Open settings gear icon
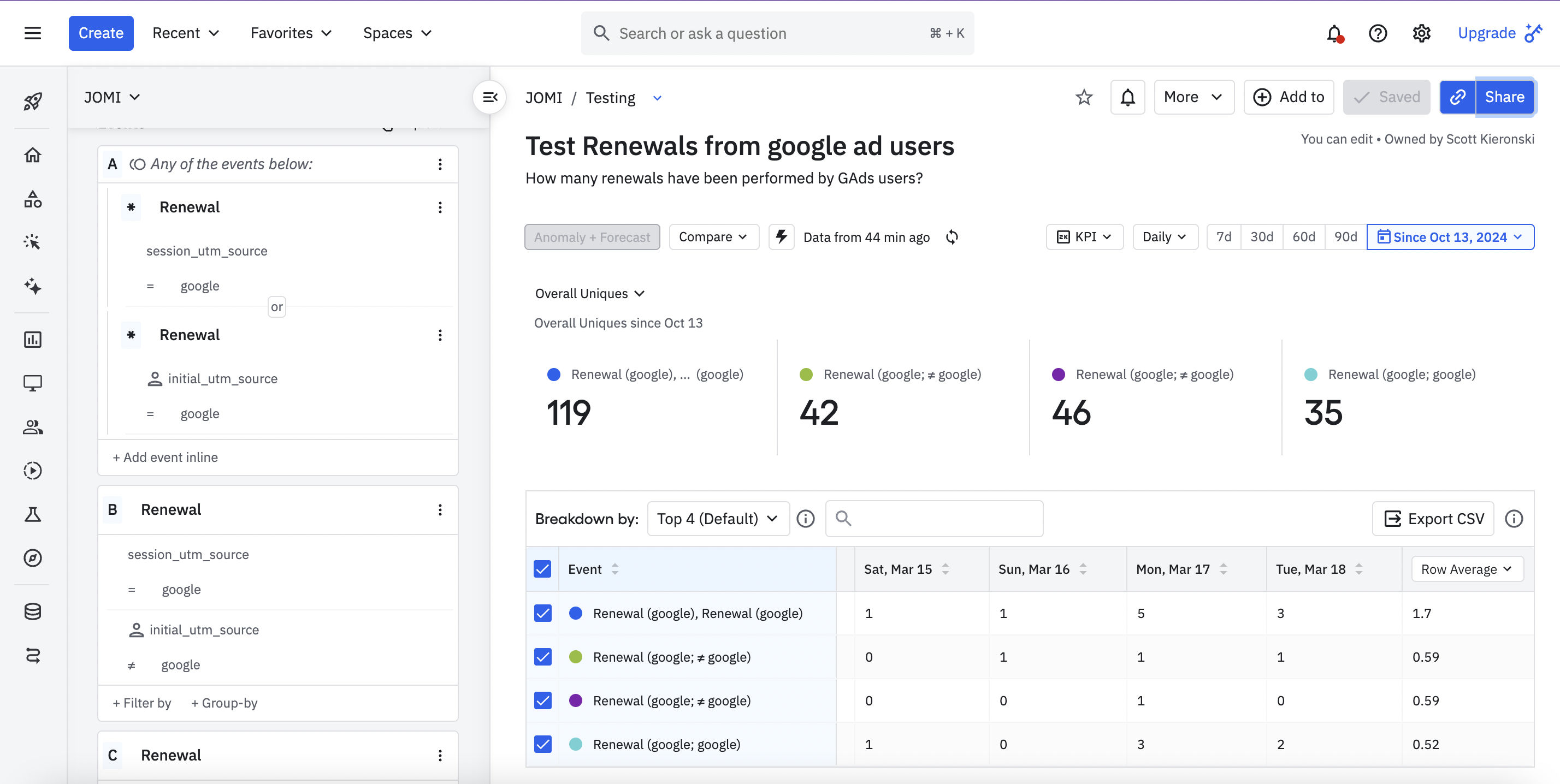The width and height of the screenshot is (1560, 784). pyautogui.click(x=1421, y=33)
